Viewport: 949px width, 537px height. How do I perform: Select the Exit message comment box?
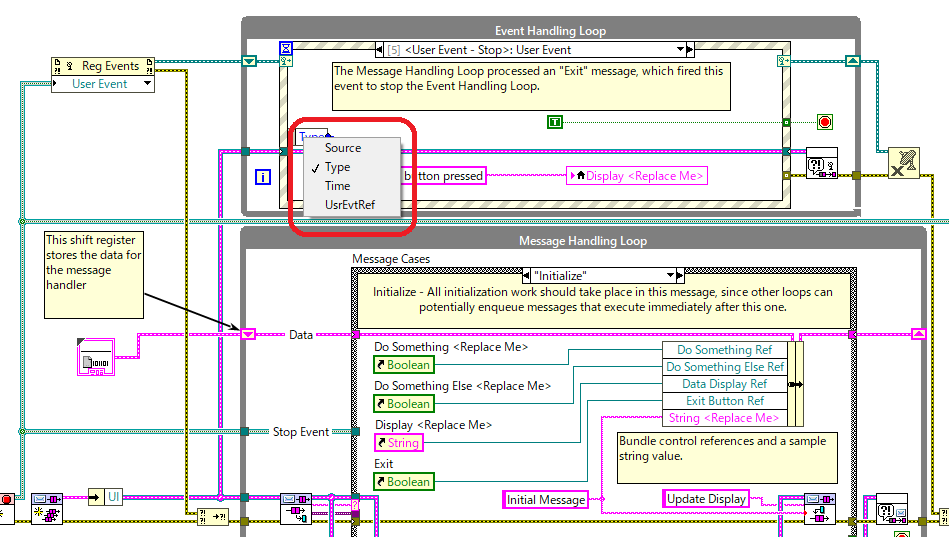coord(531,86)
